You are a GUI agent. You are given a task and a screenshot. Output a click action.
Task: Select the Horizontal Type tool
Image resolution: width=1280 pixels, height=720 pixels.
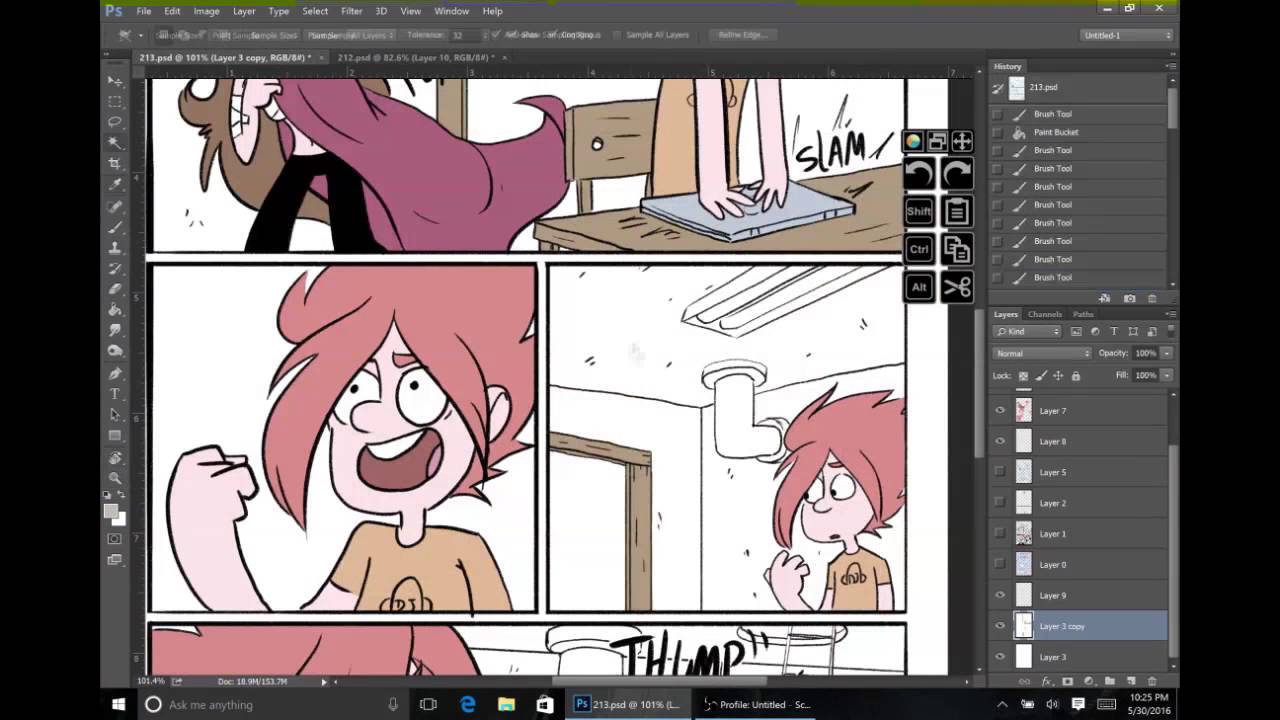(x=115, y=395)
